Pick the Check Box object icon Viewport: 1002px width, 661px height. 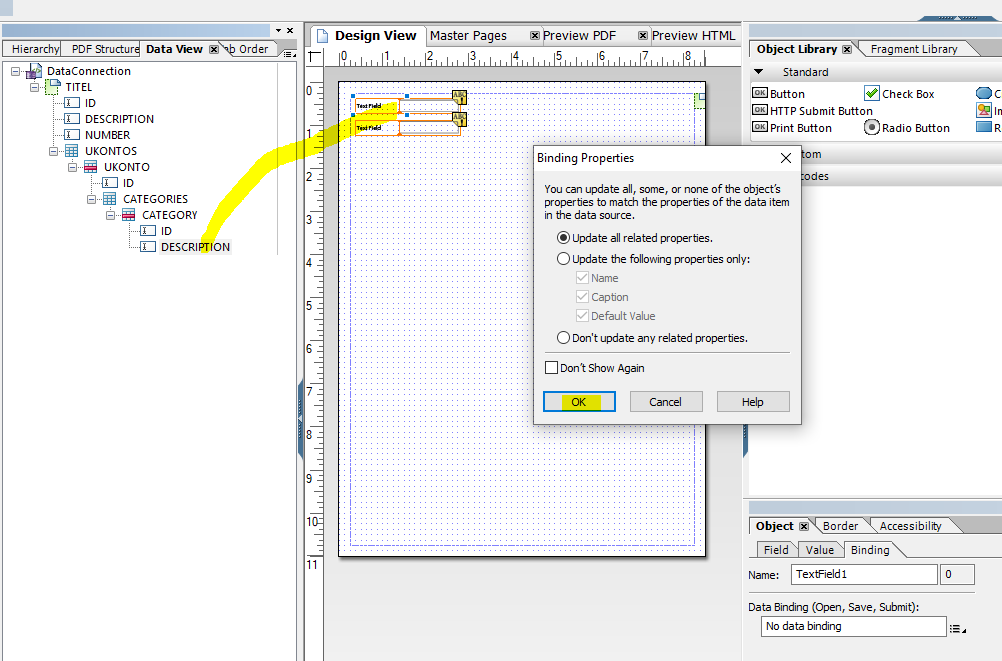point(871,94)
